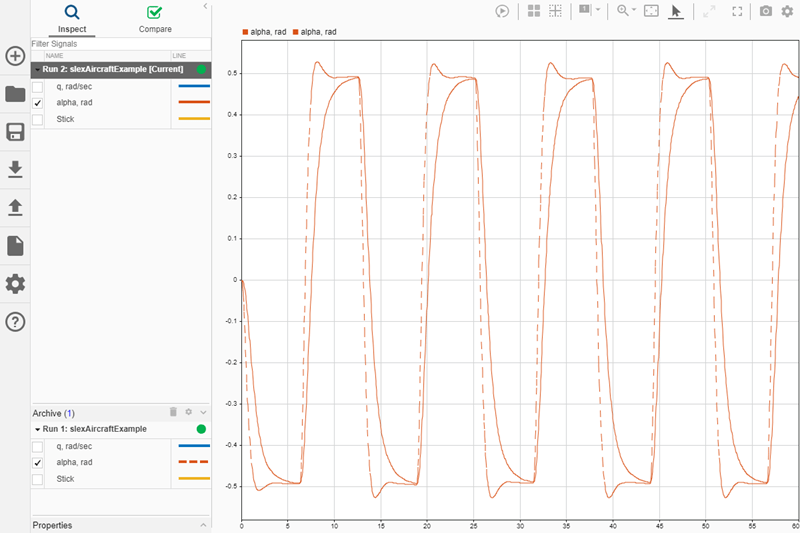Expand the Properties panel chevron
This screenshot has width=800, height=533.
[x=203, y=525]
